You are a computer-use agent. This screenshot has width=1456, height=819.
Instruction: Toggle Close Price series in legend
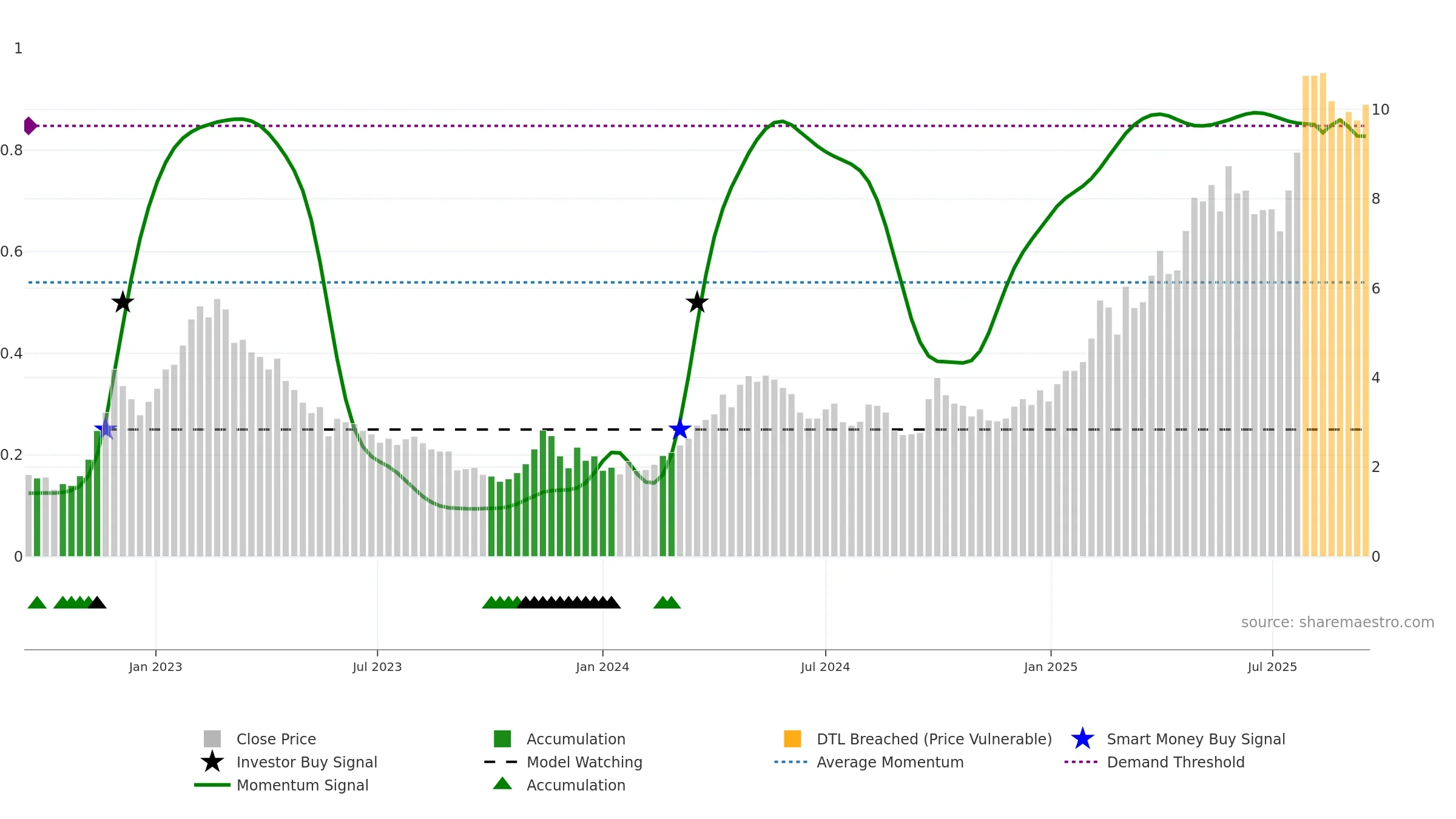tap(276, 739)
